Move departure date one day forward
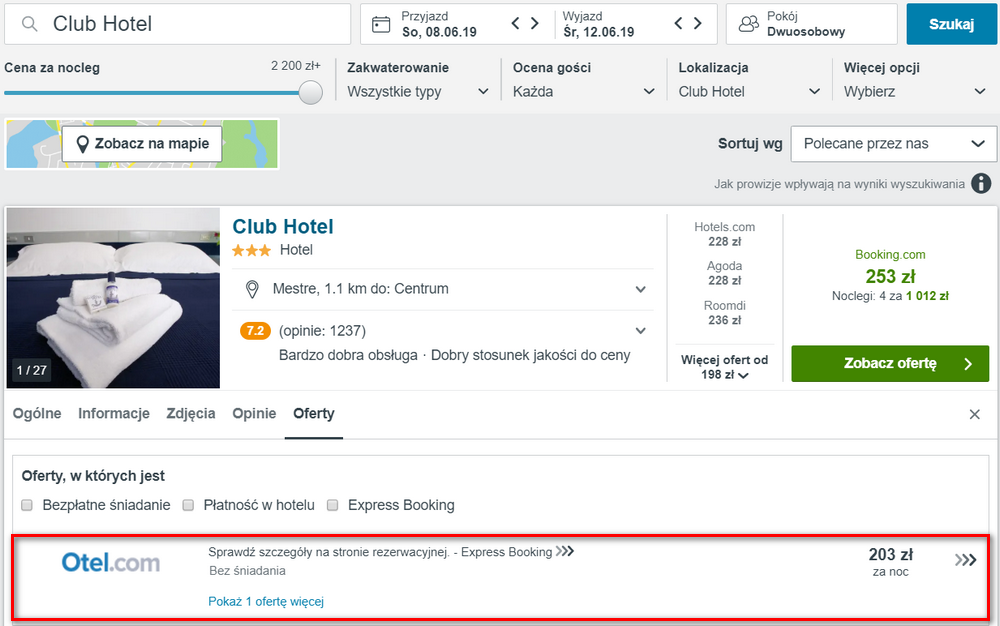 698,24
